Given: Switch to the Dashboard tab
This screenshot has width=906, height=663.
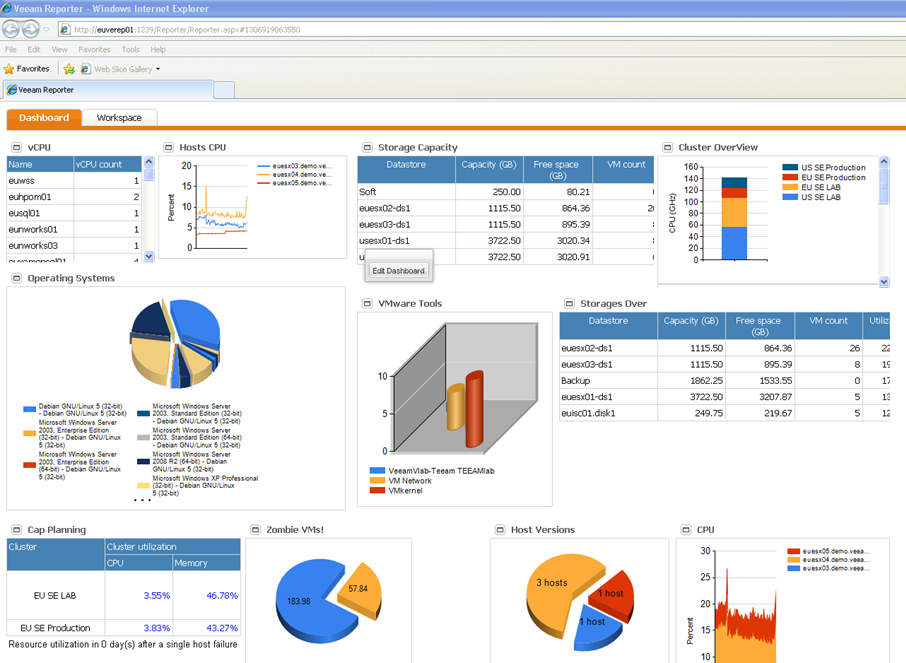Looking at the screenshot, I should (x=44, y=118).
